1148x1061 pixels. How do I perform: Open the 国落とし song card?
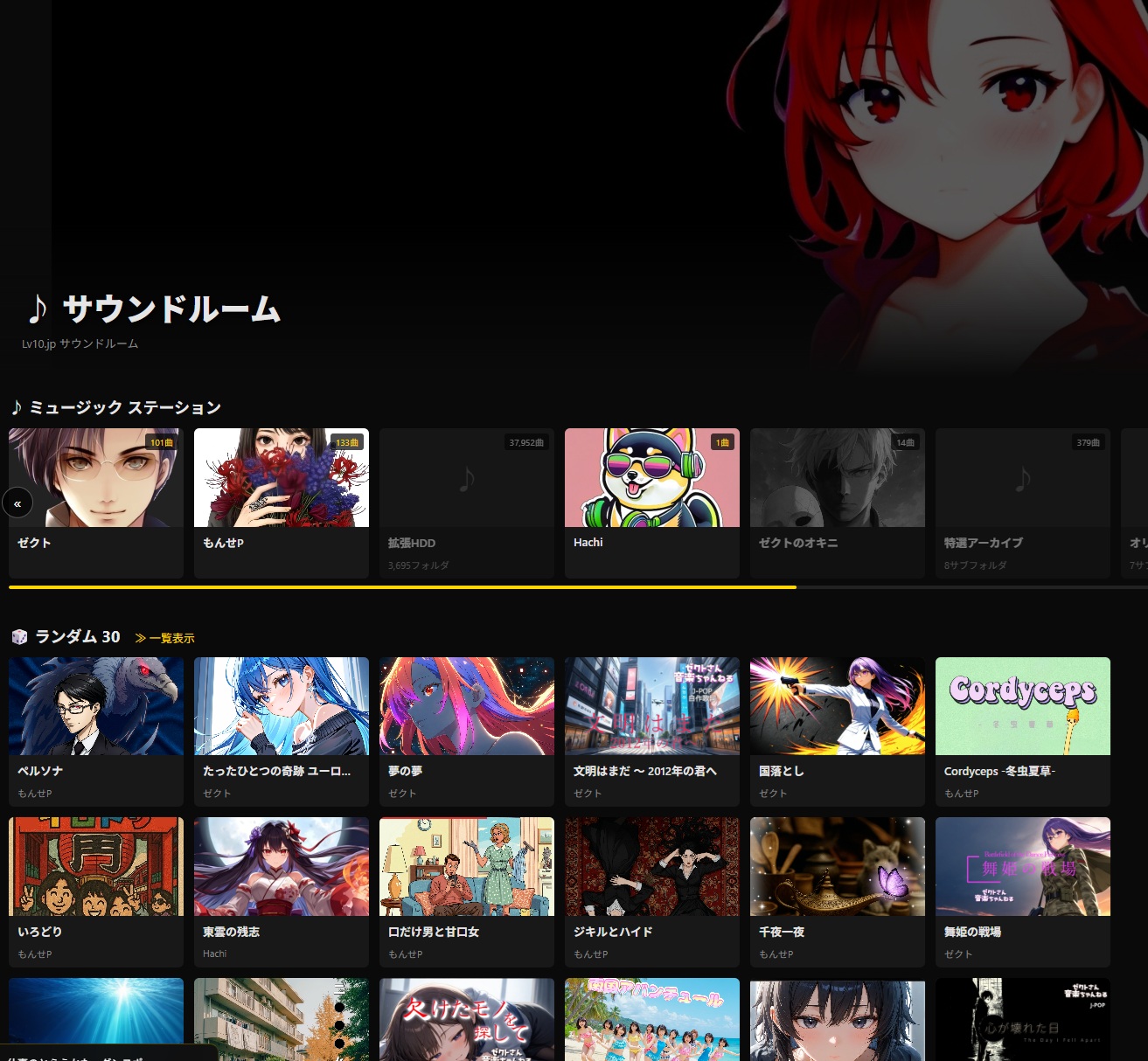(837, 731)
